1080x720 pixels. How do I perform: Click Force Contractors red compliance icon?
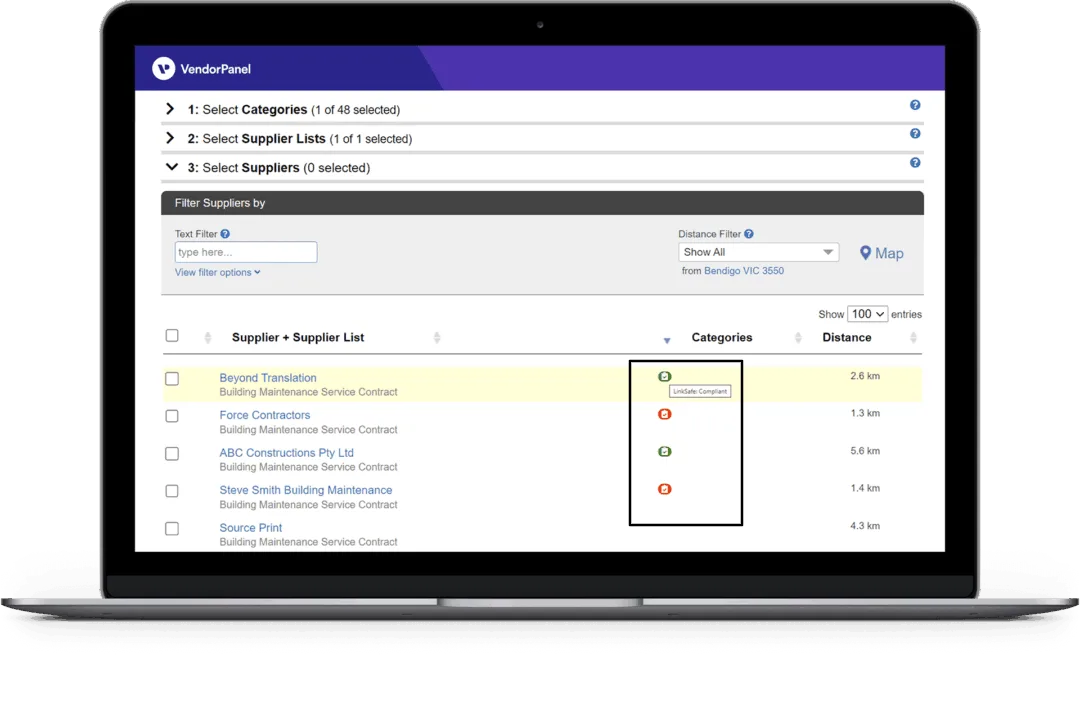(x=664, y=414)
